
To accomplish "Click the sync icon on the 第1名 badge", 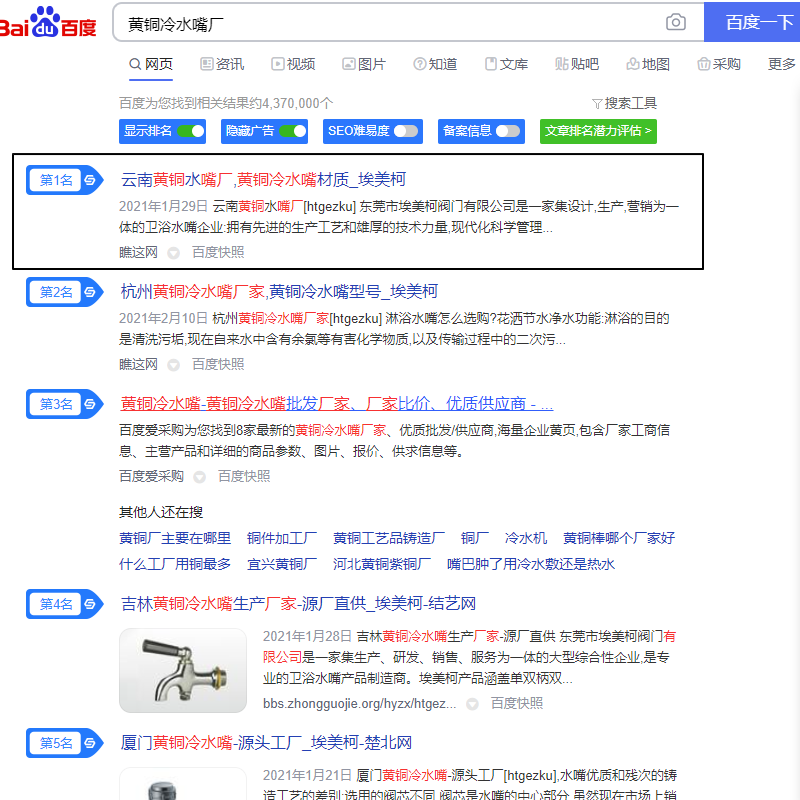I will (x=90, y=180).
